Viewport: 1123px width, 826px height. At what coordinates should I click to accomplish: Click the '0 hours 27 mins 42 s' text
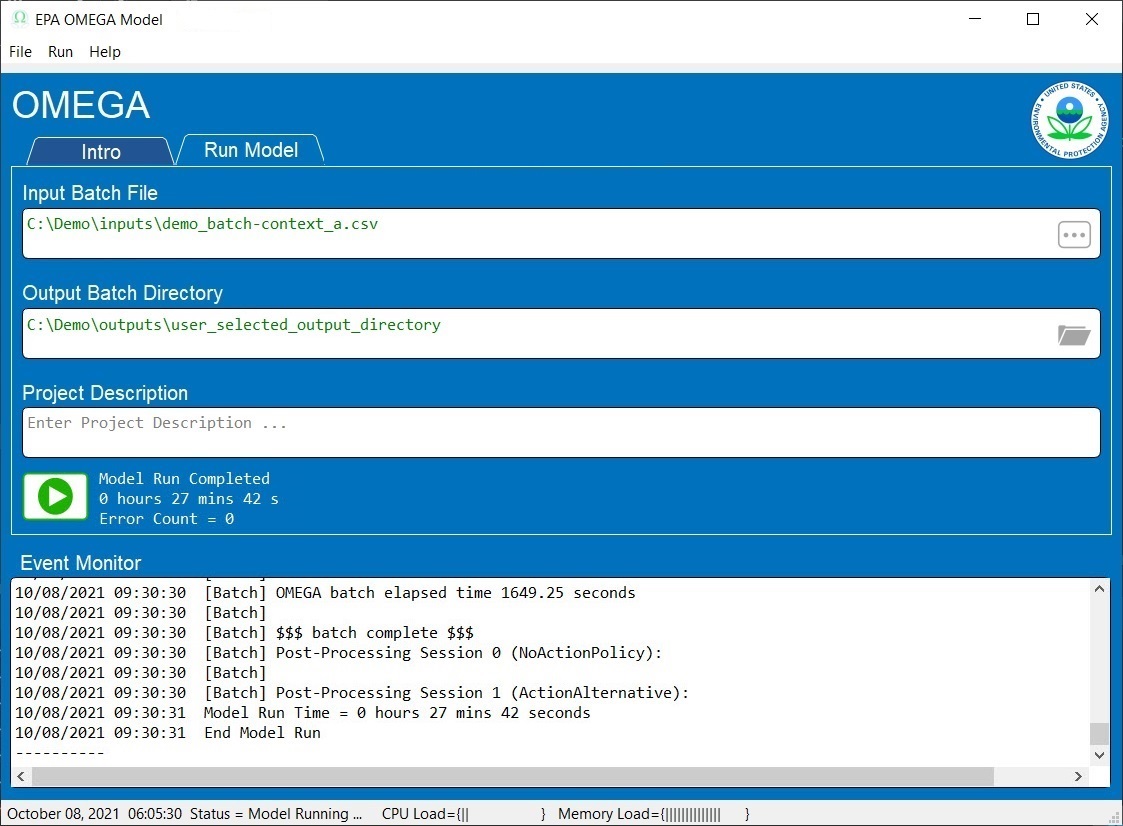188,498
